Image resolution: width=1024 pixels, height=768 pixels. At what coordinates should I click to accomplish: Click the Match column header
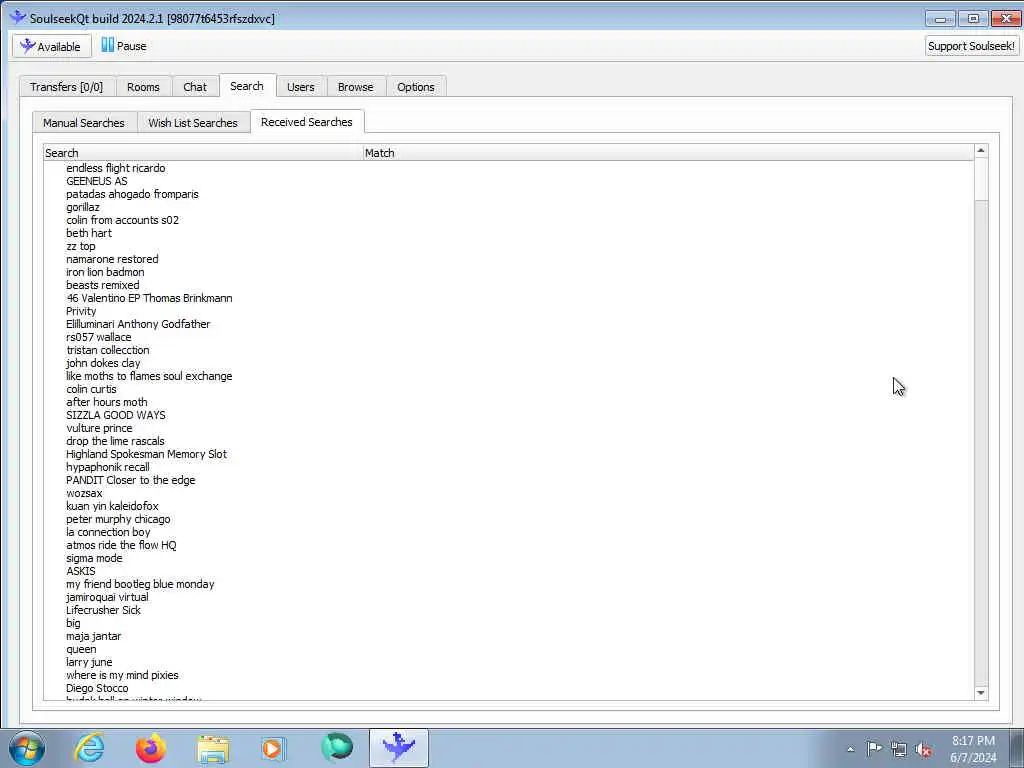(668, 153)
